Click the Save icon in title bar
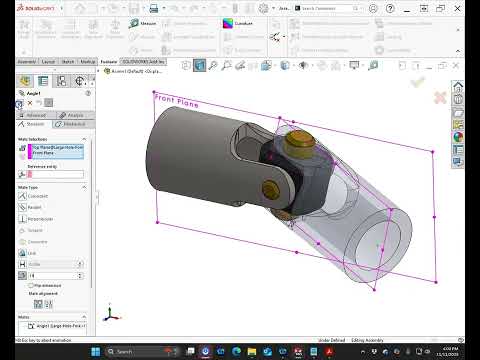The image size is (480, 360). pyautogui.click(x=134, y=8)
